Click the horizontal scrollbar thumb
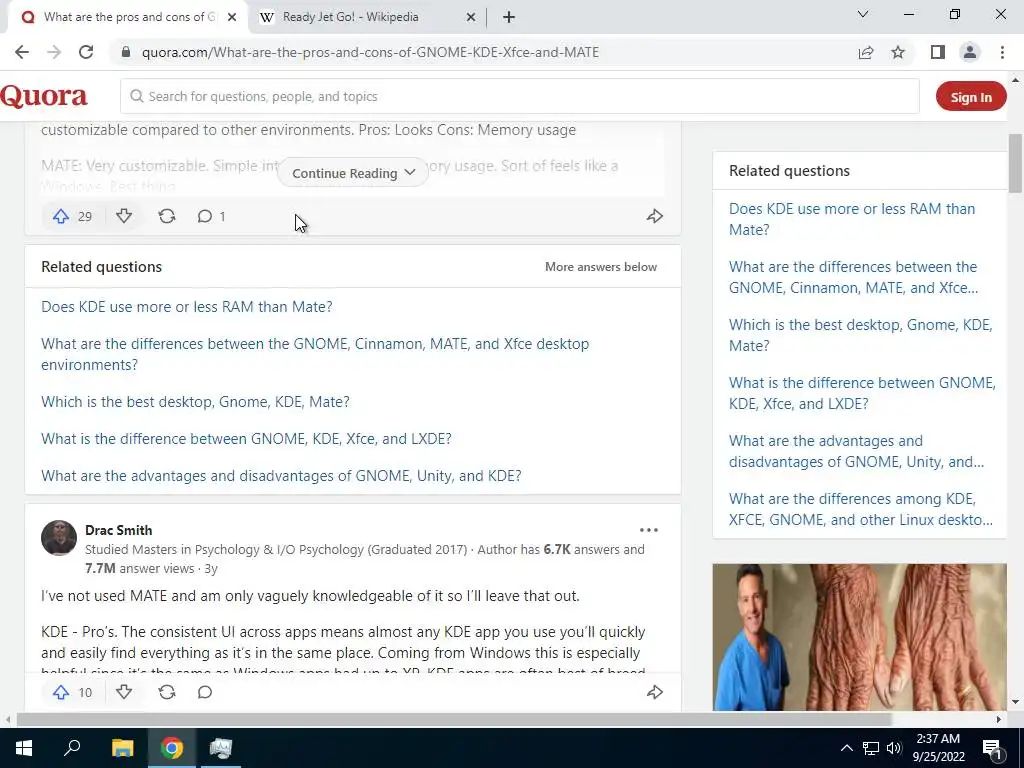Image resolution: width=1024 pixels, height=768 pixels. point(454,719)
